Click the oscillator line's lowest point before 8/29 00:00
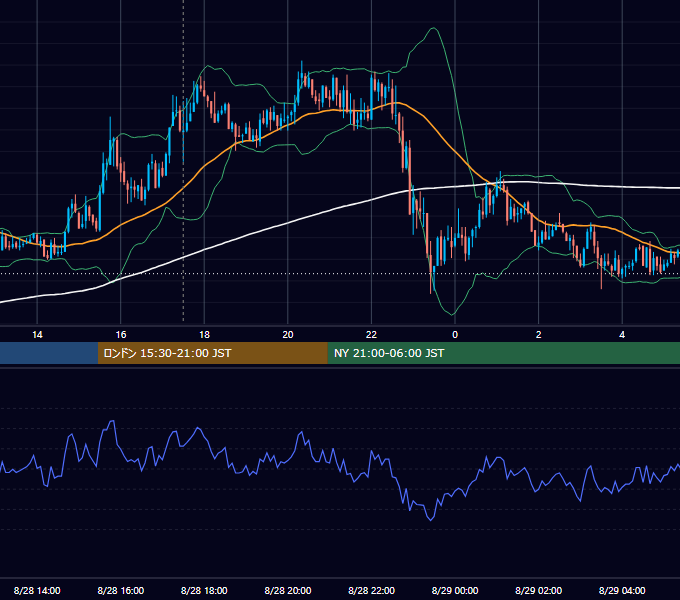The width and height of the screenshot is (680, 600). (431, 519)
